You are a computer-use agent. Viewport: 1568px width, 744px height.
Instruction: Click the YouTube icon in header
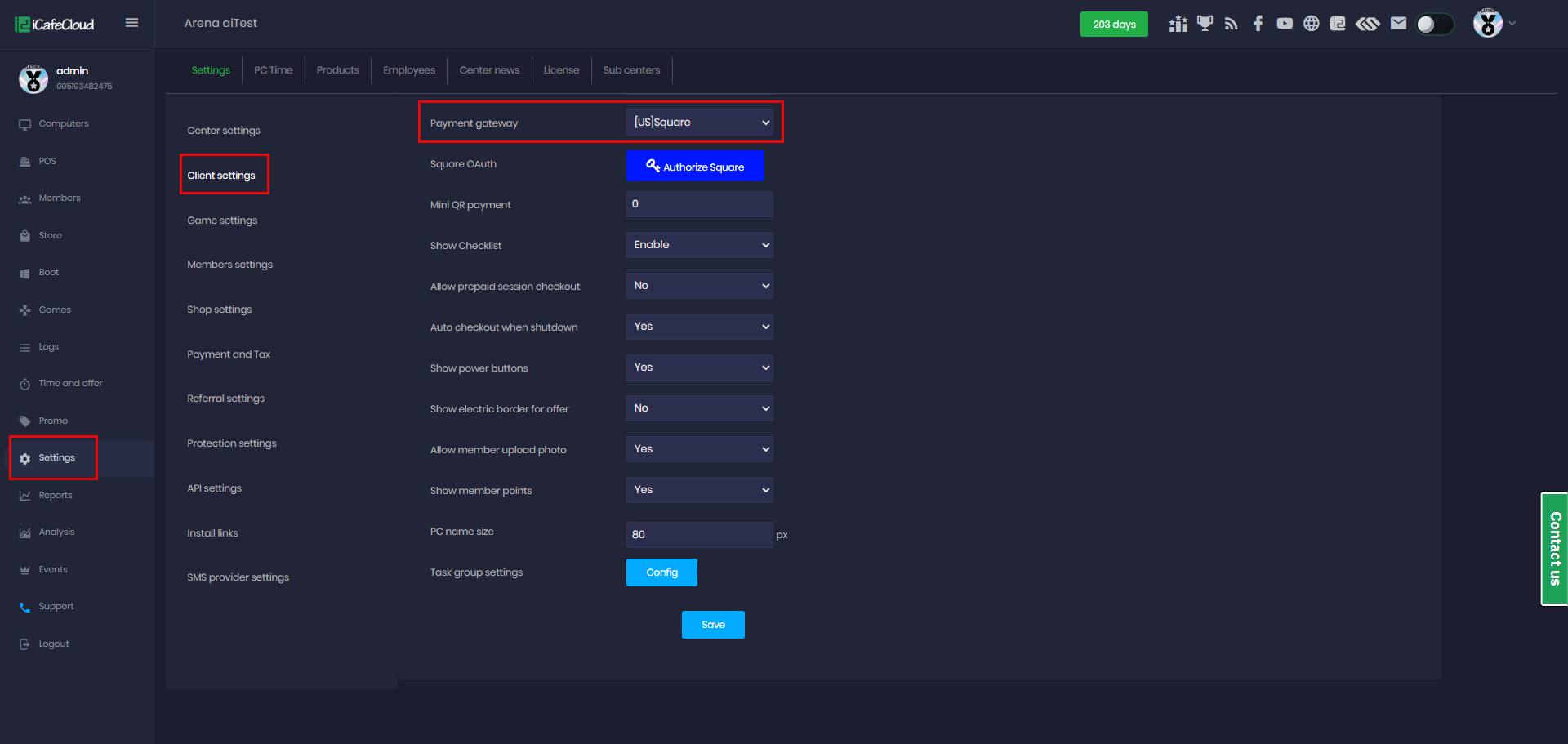pos(1285,24)
